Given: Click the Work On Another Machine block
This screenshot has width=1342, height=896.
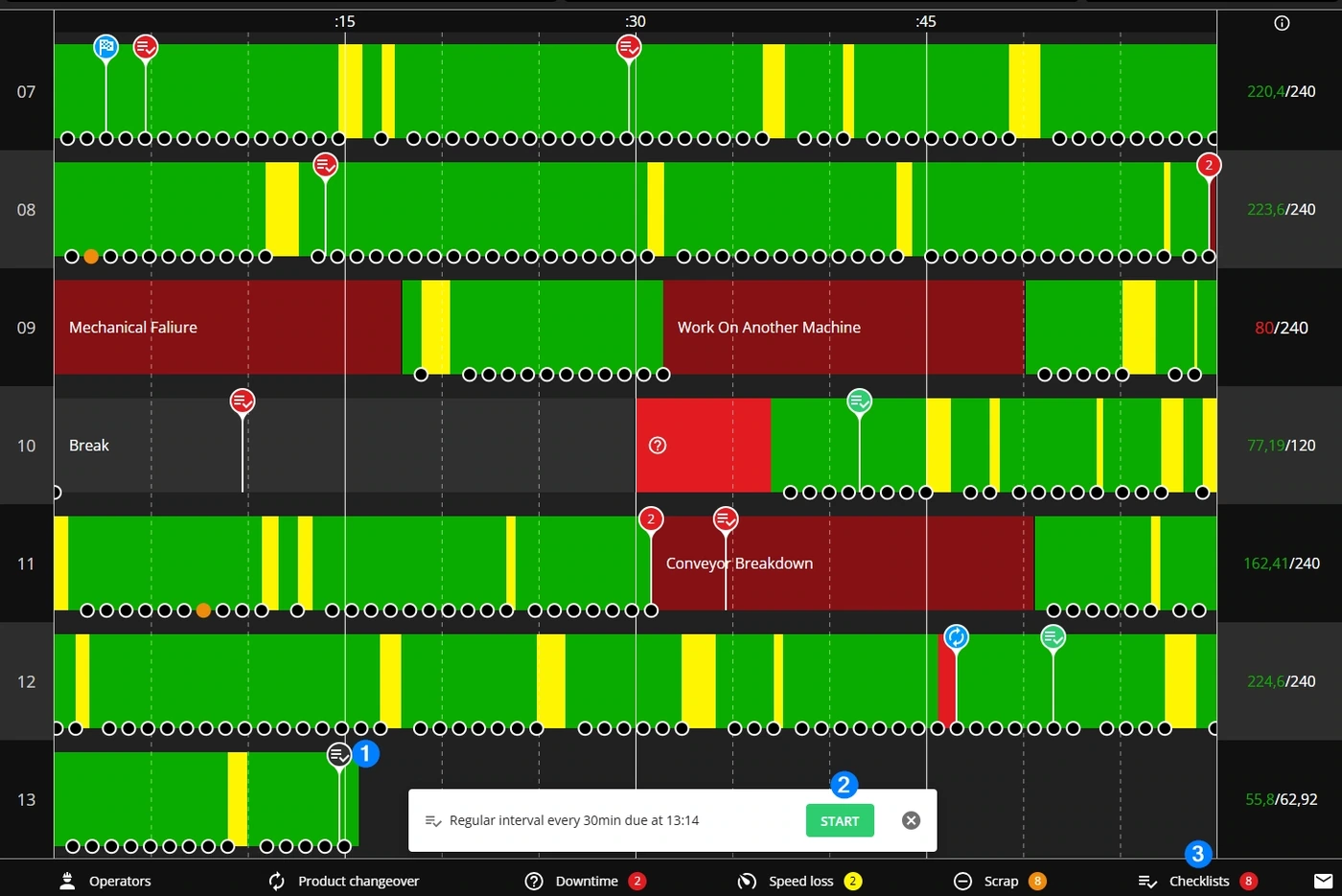Looking at the screenshot, I should (844, 327).
